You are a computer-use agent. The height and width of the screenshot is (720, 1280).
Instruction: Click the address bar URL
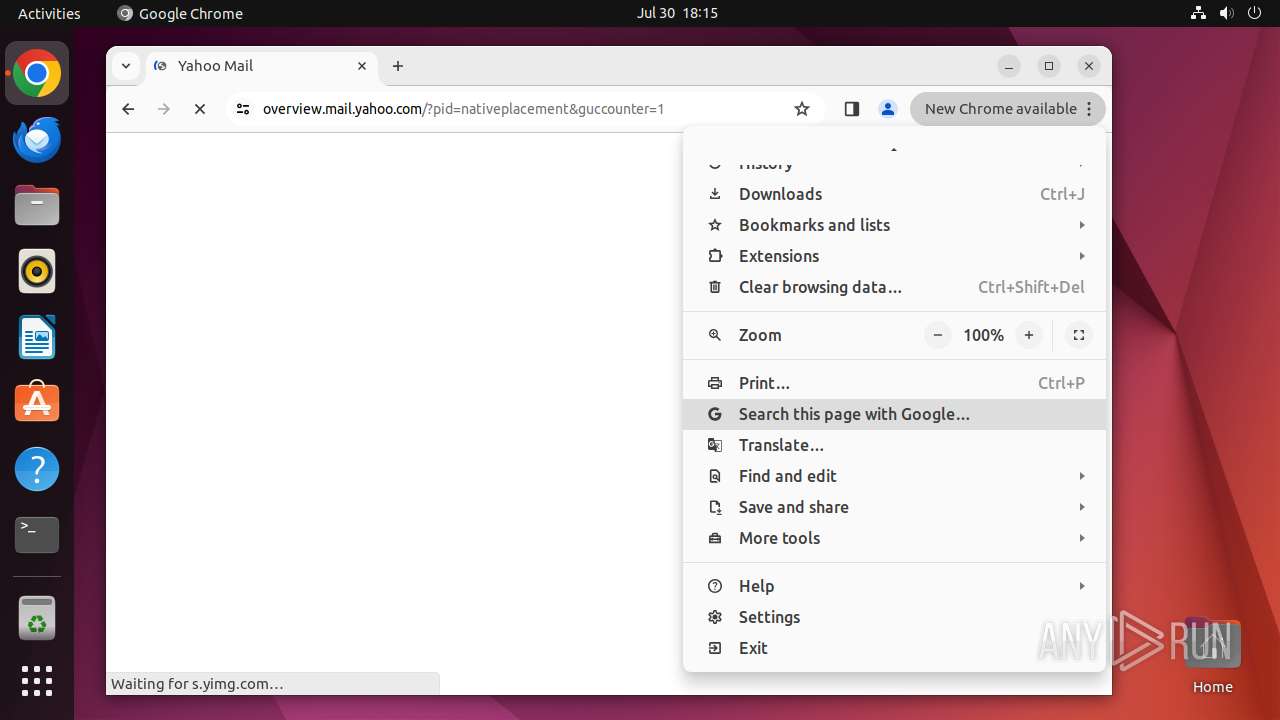click(x=463, y=109)
